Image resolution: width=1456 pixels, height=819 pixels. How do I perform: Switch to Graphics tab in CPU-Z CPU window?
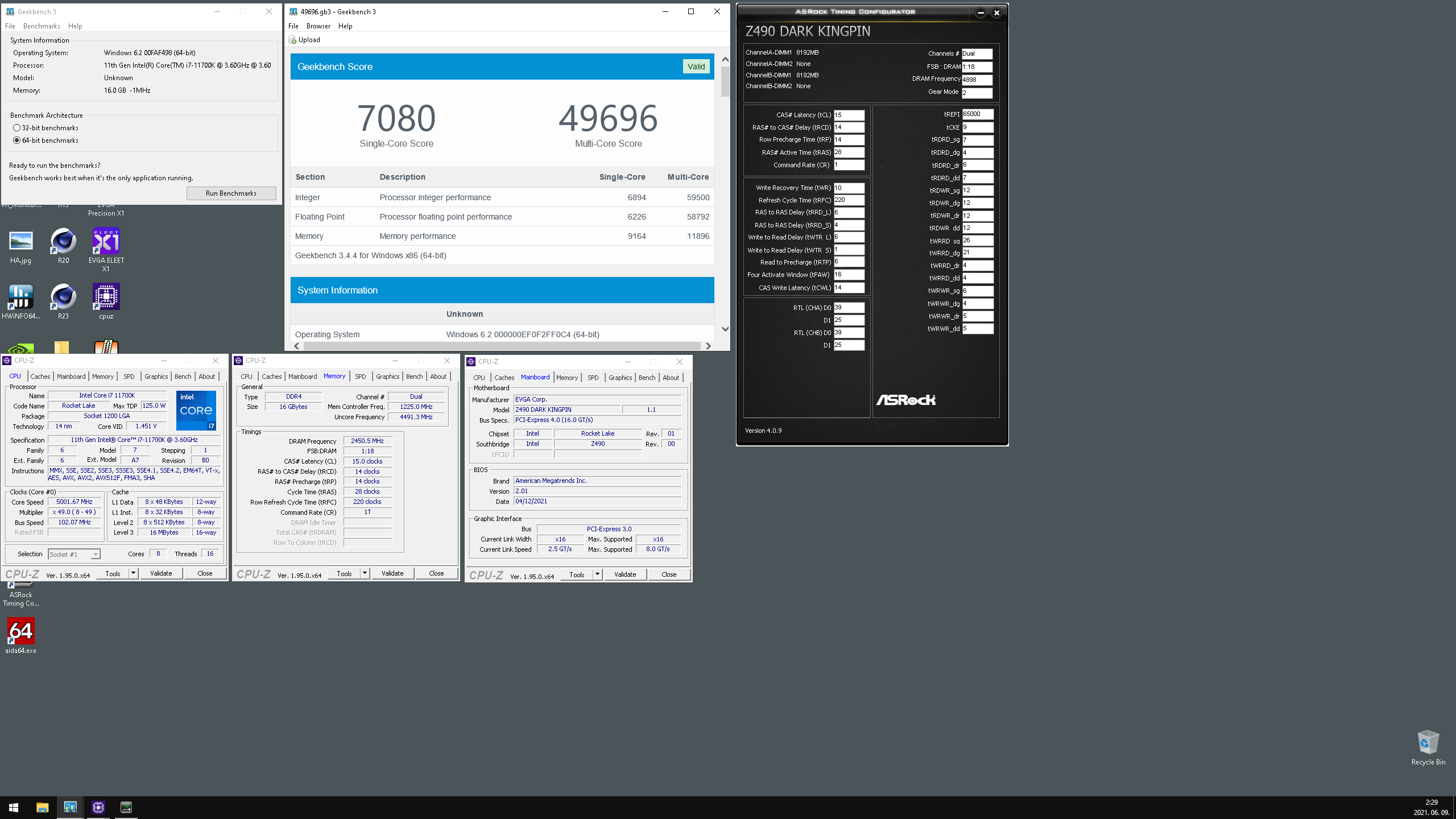(156, 377)
